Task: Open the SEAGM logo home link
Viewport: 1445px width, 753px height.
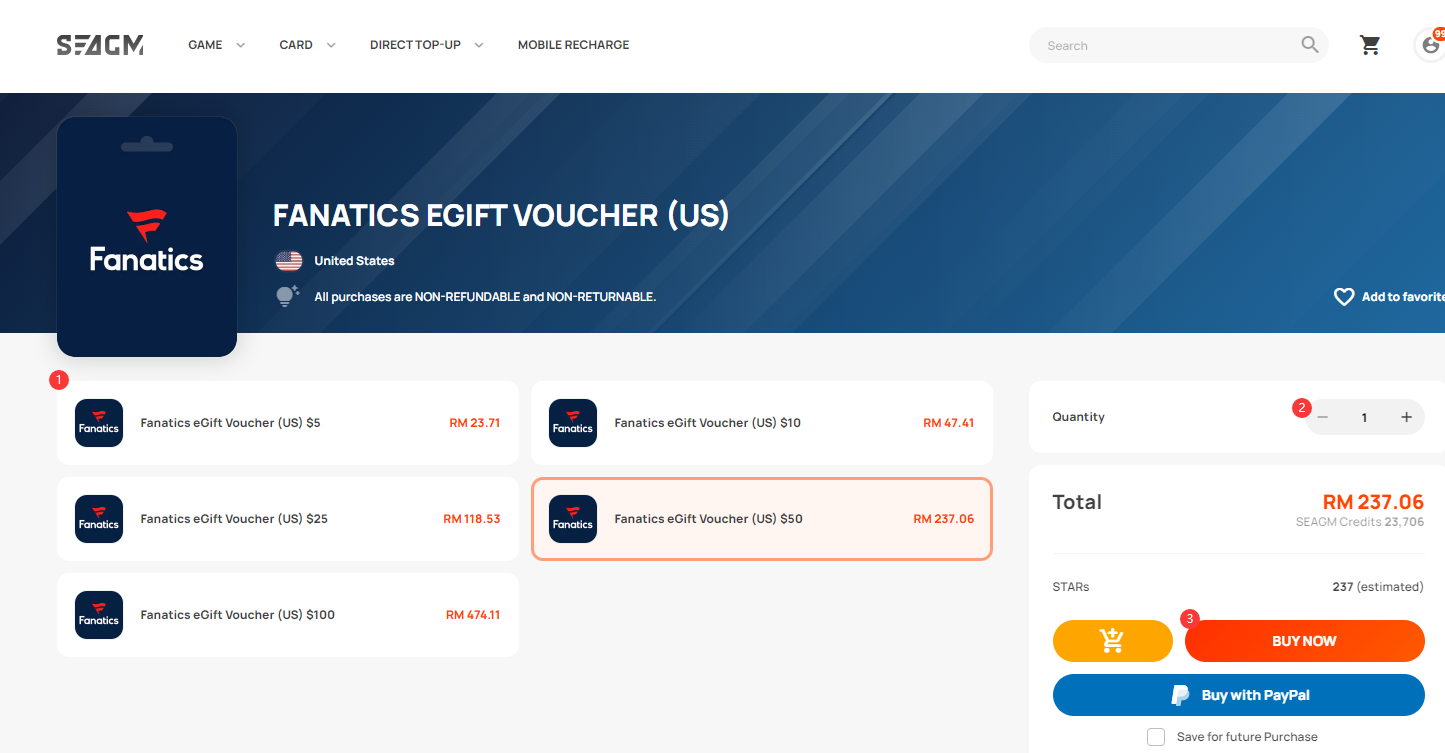Action: (100, 45)
